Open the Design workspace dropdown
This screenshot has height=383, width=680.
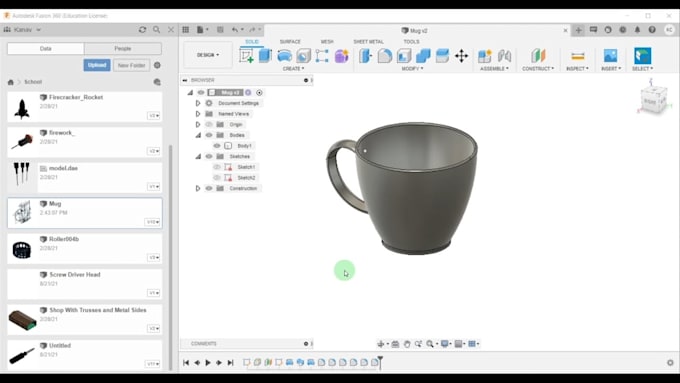[208, 55]
